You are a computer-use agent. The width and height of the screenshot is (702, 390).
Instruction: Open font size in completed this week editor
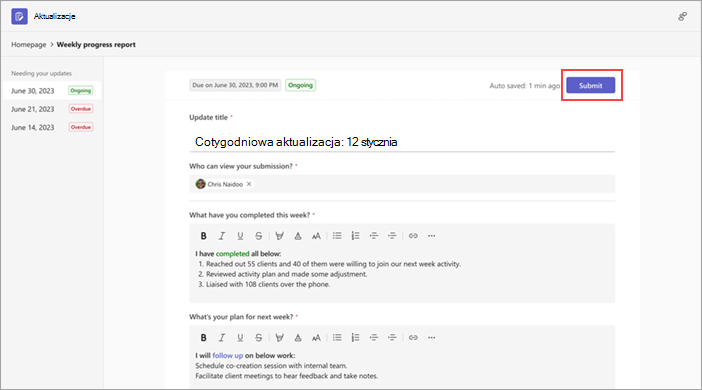click(x=316, y=236)
